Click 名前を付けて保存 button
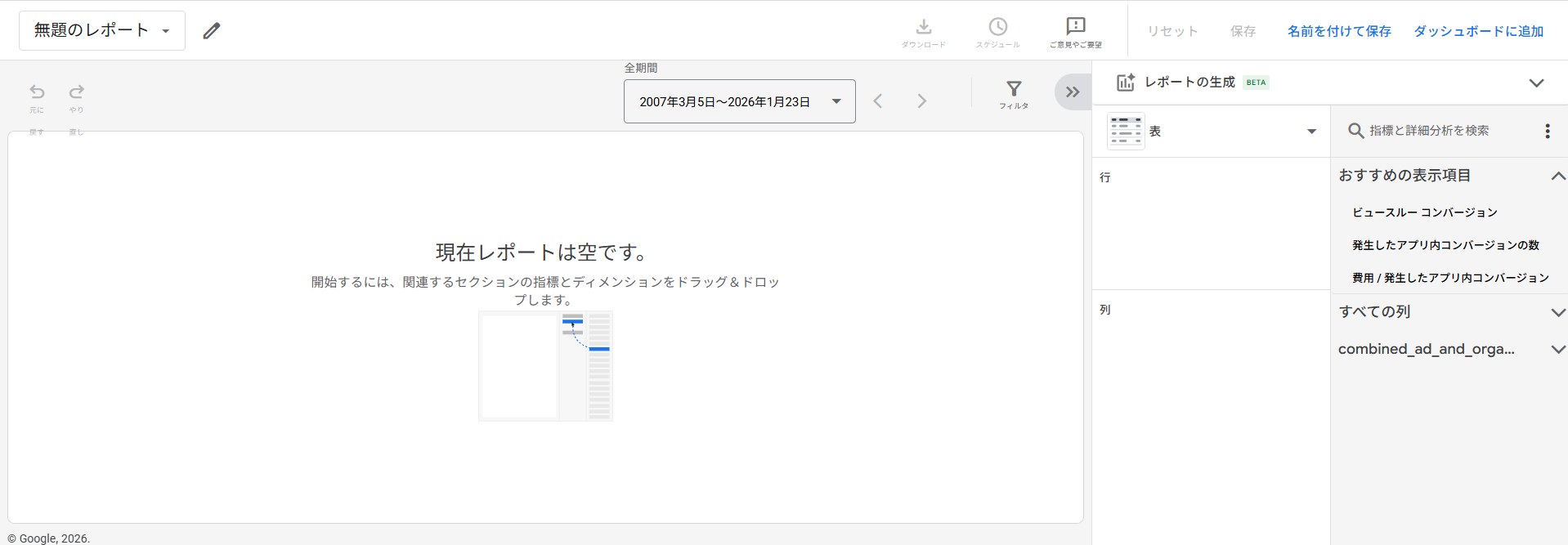1568x545 pixels. 1339,31
